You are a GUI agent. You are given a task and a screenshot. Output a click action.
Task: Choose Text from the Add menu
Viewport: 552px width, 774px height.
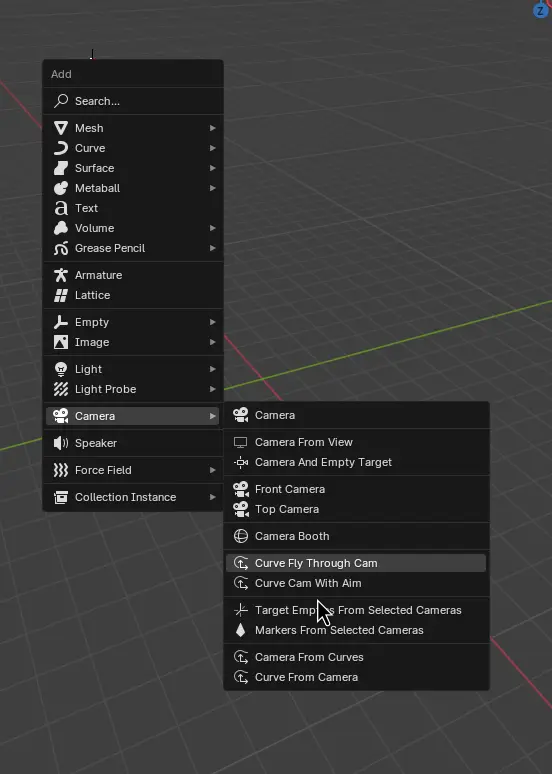pos(133,208)
